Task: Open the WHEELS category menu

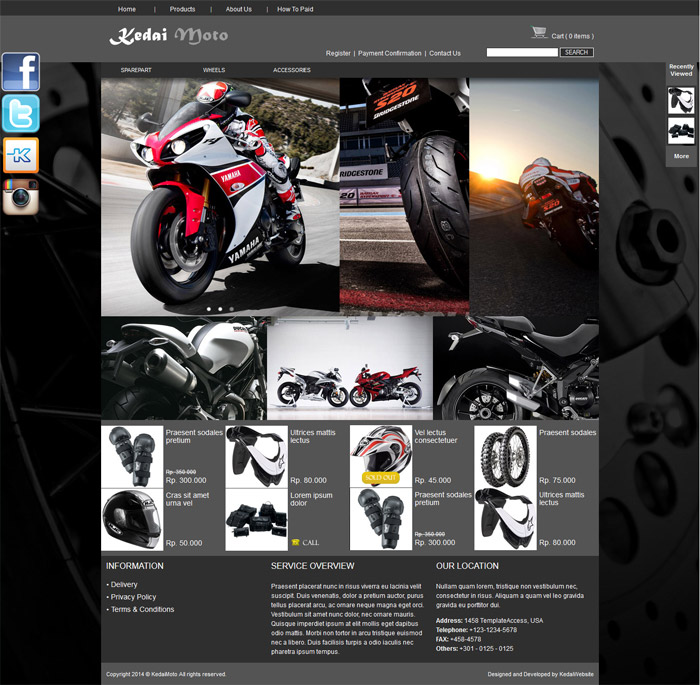Action: pyautogui.click(x=214, y=70)
